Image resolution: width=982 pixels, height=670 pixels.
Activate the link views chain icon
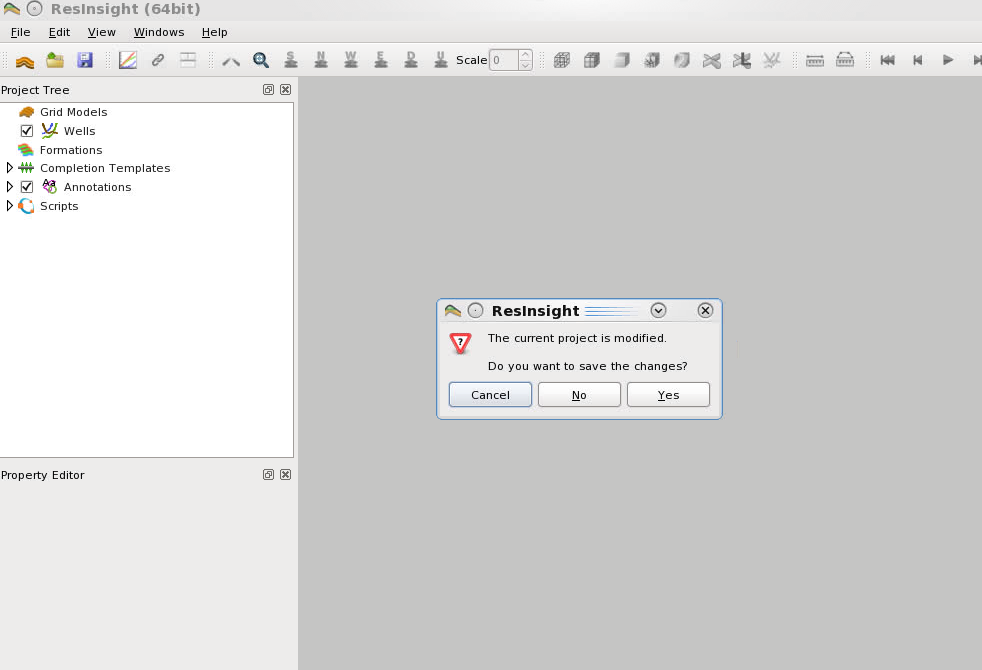click(158, 60)
